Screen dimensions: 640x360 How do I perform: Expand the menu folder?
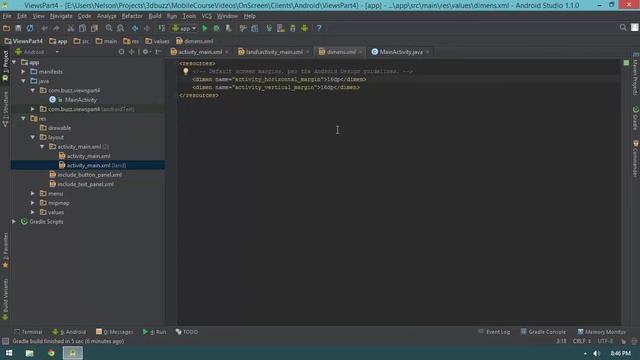[x=33, y=193]
